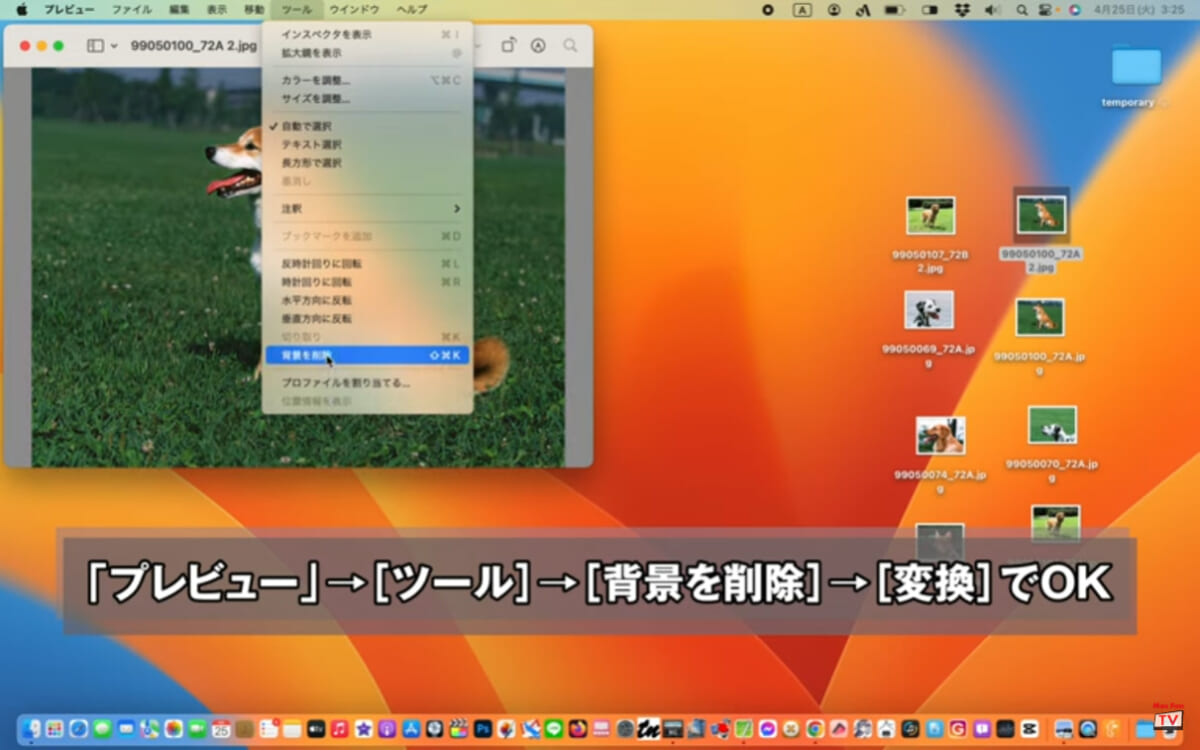Click the search magnifier in Preview toolbar
This screenshot has width=1200, height=750.
point(570,46)
